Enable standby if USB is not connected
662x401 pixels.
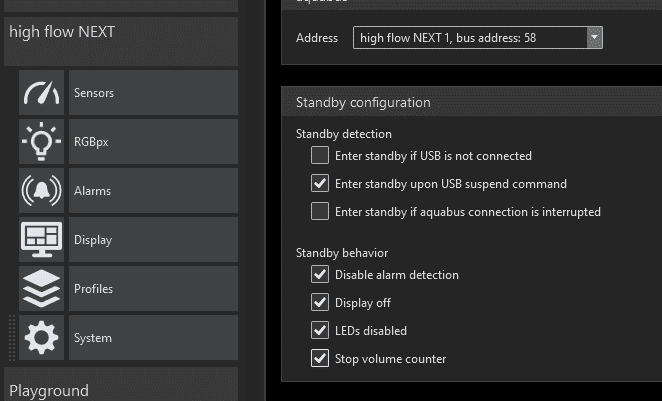pos(320,155)
